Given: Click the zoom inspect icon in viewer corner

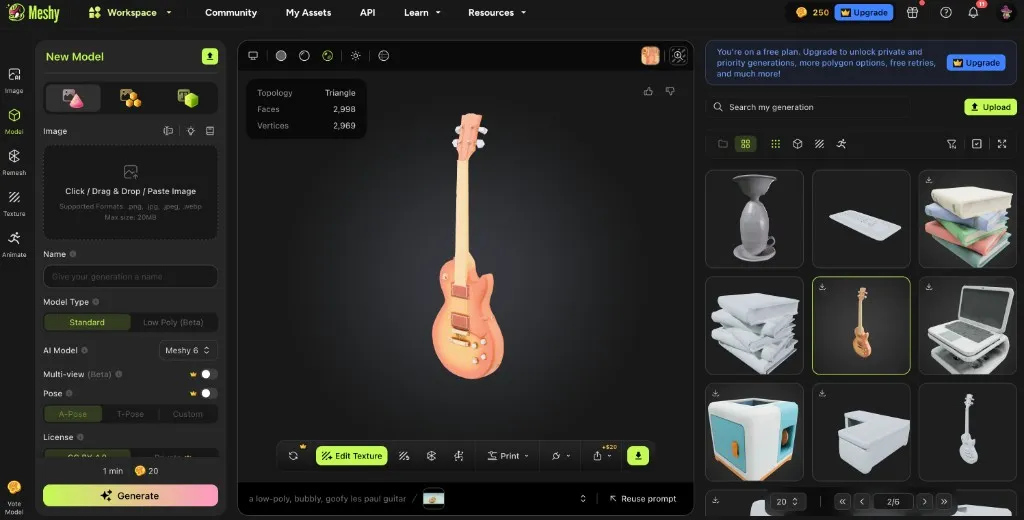Looking at the screenshot, I should pos(679,56).
